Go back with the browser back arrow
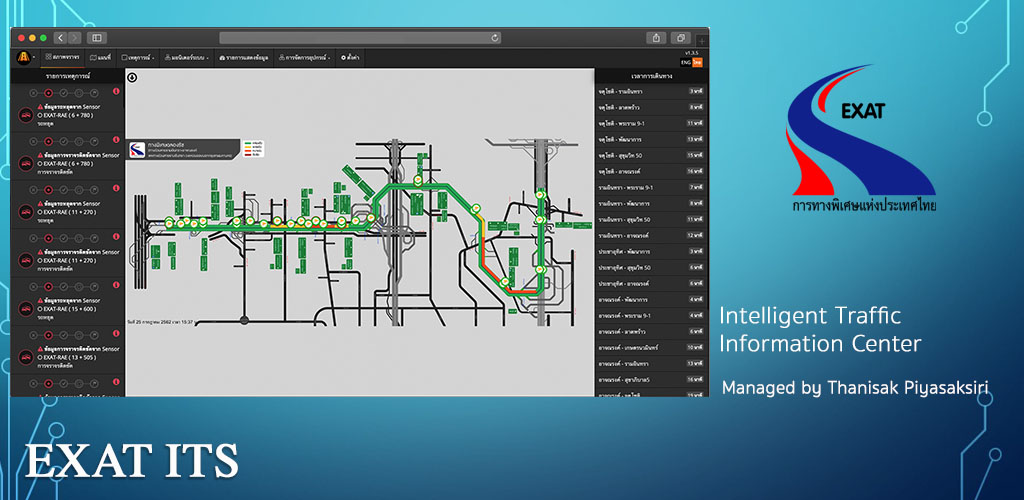Image resolution: width=1024 pixels, height=500 pixels. (61, 38)
